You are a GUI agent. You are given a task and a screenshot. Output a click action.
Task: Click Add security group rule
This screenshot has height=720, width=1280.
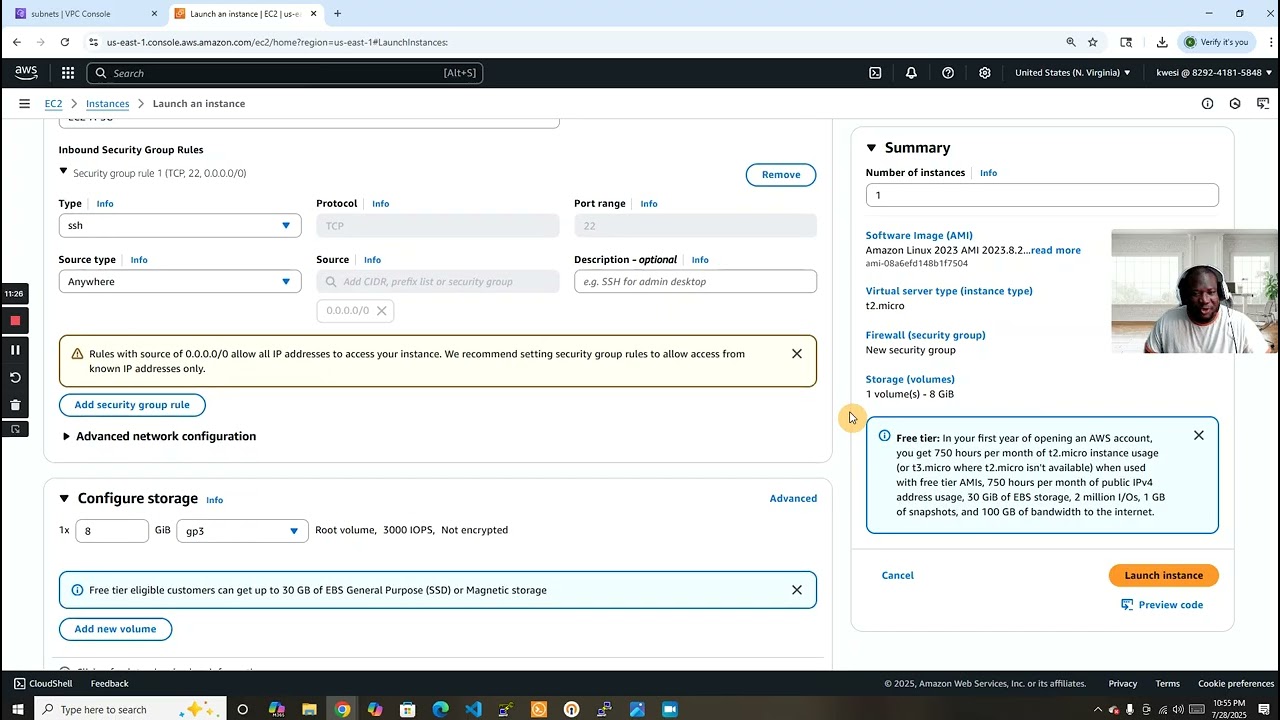click(132, 405)
